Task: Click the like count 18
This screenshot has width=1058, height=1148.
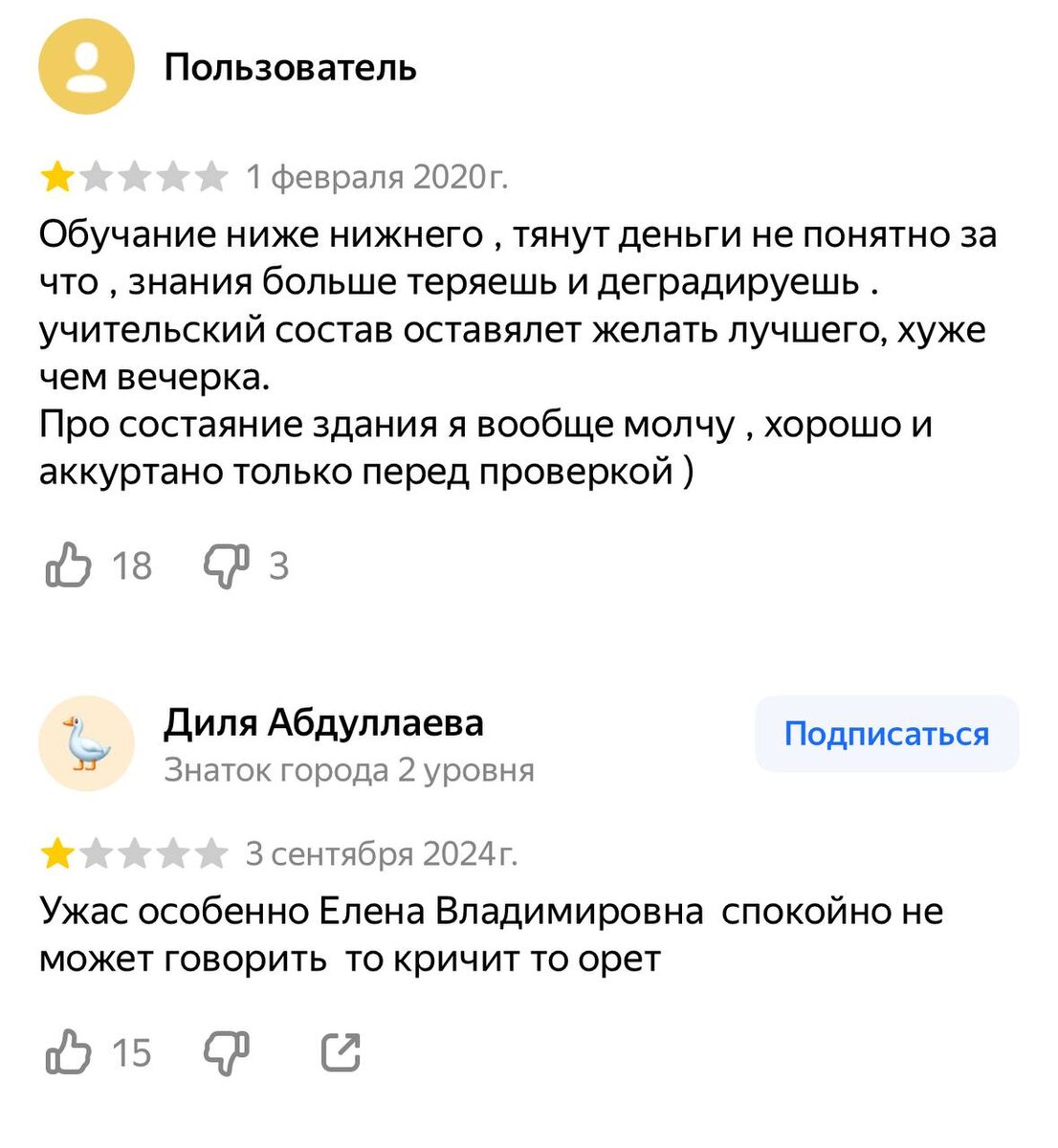Action: point(132,566)
